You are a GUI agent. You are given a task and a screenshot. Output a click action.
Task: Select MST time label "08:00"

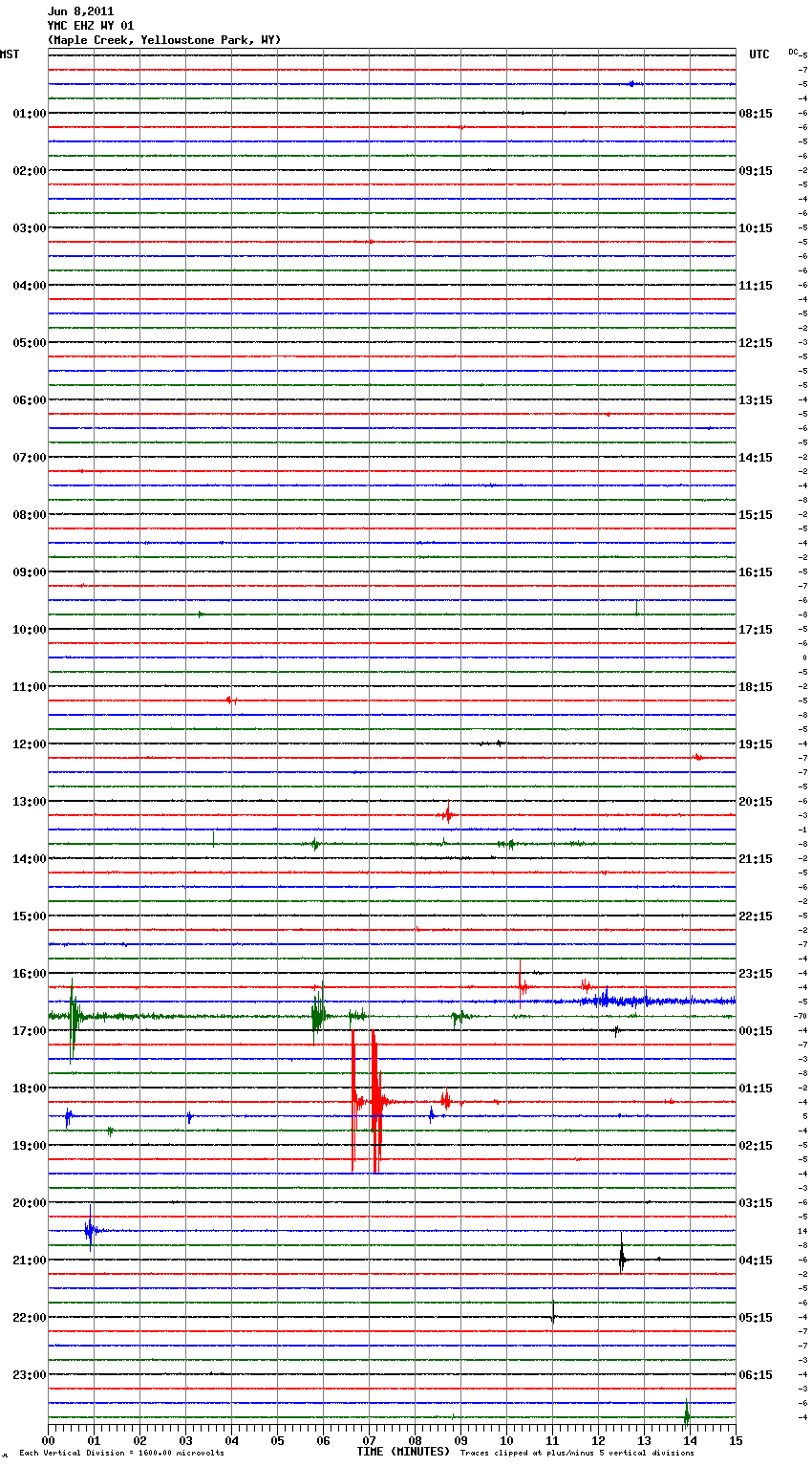click(x=30, y=515)
